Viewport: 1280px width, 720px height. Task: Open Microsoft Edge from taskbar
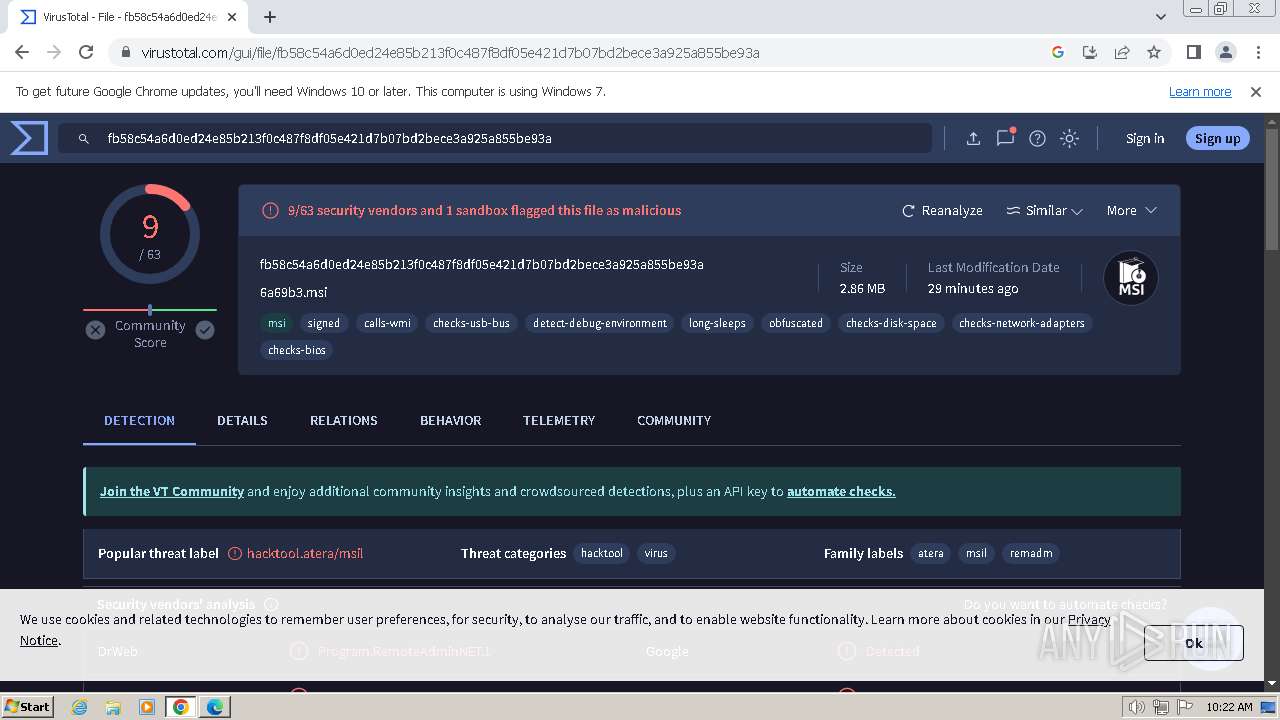(215, 707)
